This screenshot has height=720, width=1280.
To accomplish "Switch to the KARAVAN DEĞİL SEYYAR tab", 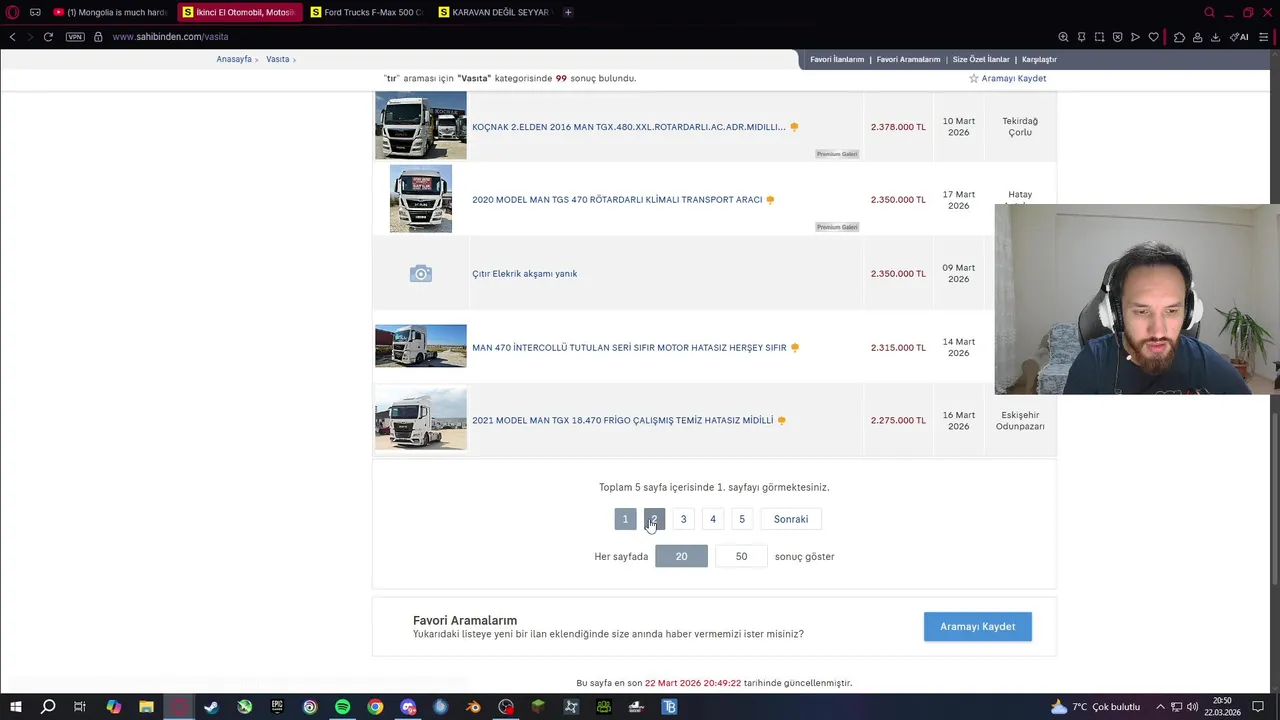I will 495,12.
